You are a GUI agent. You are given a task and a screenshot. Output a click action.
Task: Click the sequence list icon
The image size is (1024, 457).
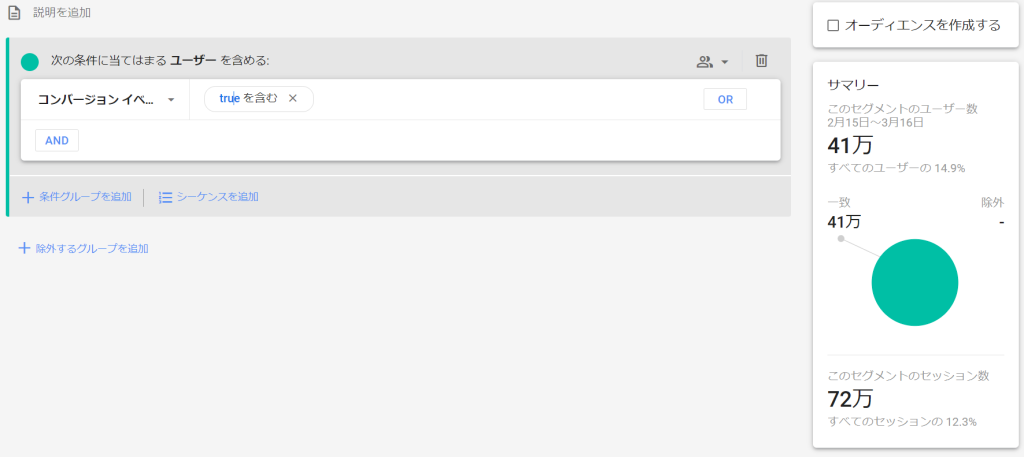pyautogui.click(x=165, y=197)
